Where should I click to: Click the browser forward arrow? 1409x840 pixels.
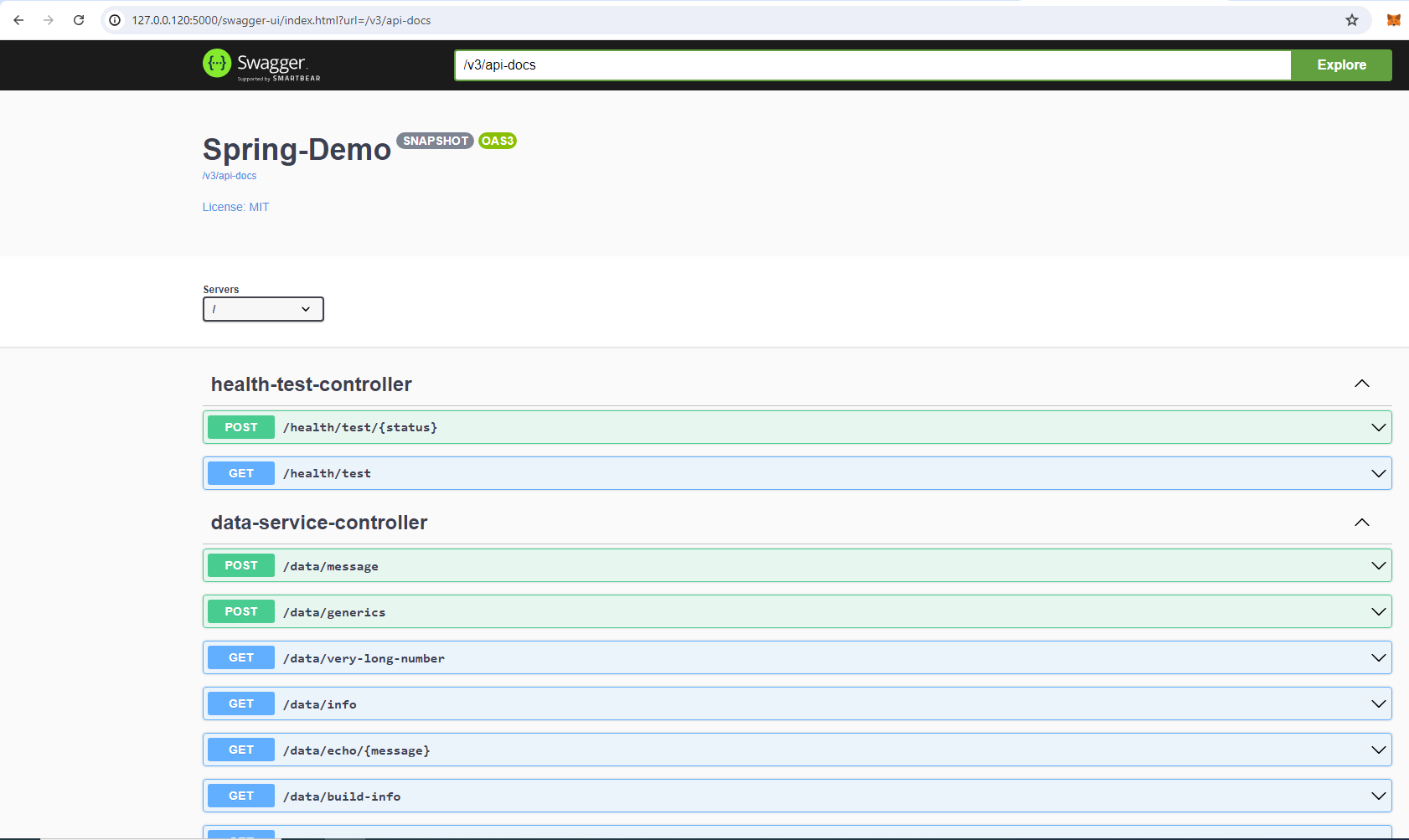[x=49, y=20]
